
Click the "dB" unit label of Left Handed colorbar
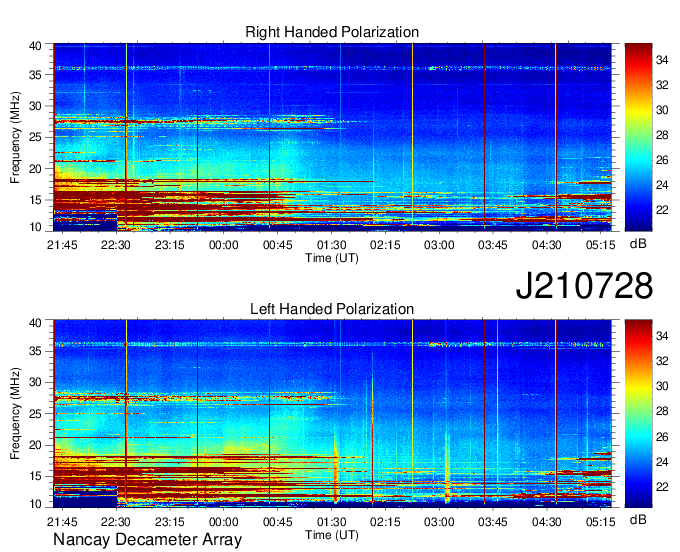638,519
